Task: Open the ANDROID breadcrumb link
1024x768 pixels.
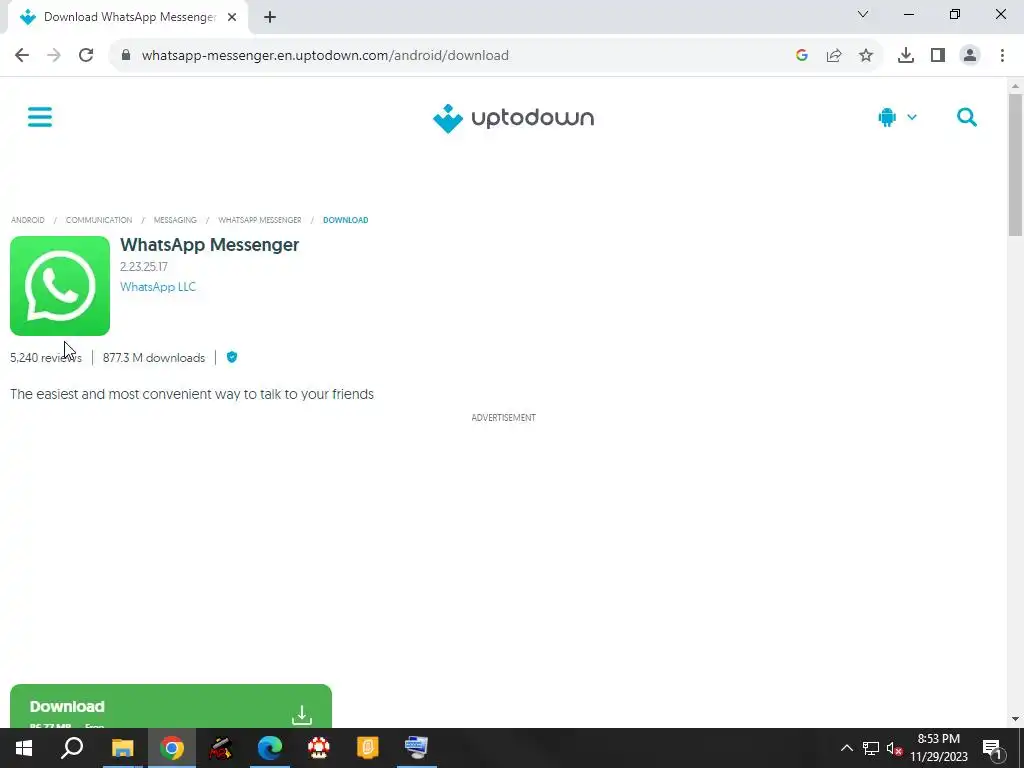Action: pyautogui.click(x=27, y=220)
